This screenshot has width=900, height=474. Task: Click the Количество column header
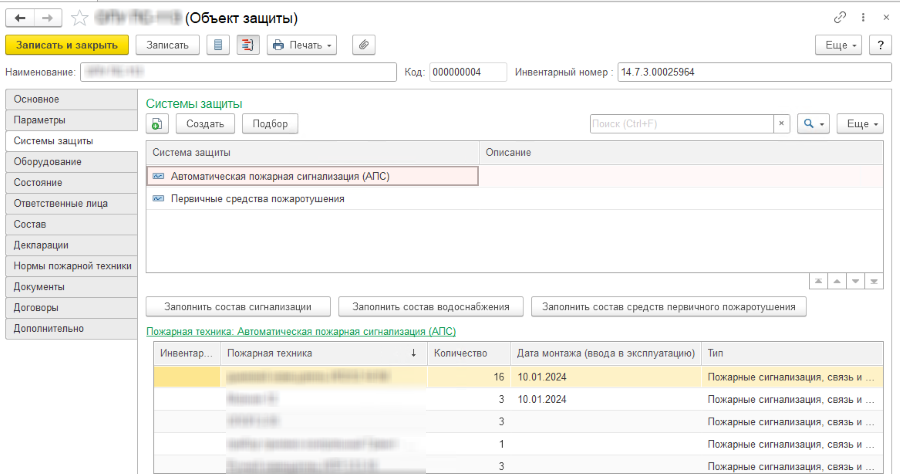pos(468,353)
